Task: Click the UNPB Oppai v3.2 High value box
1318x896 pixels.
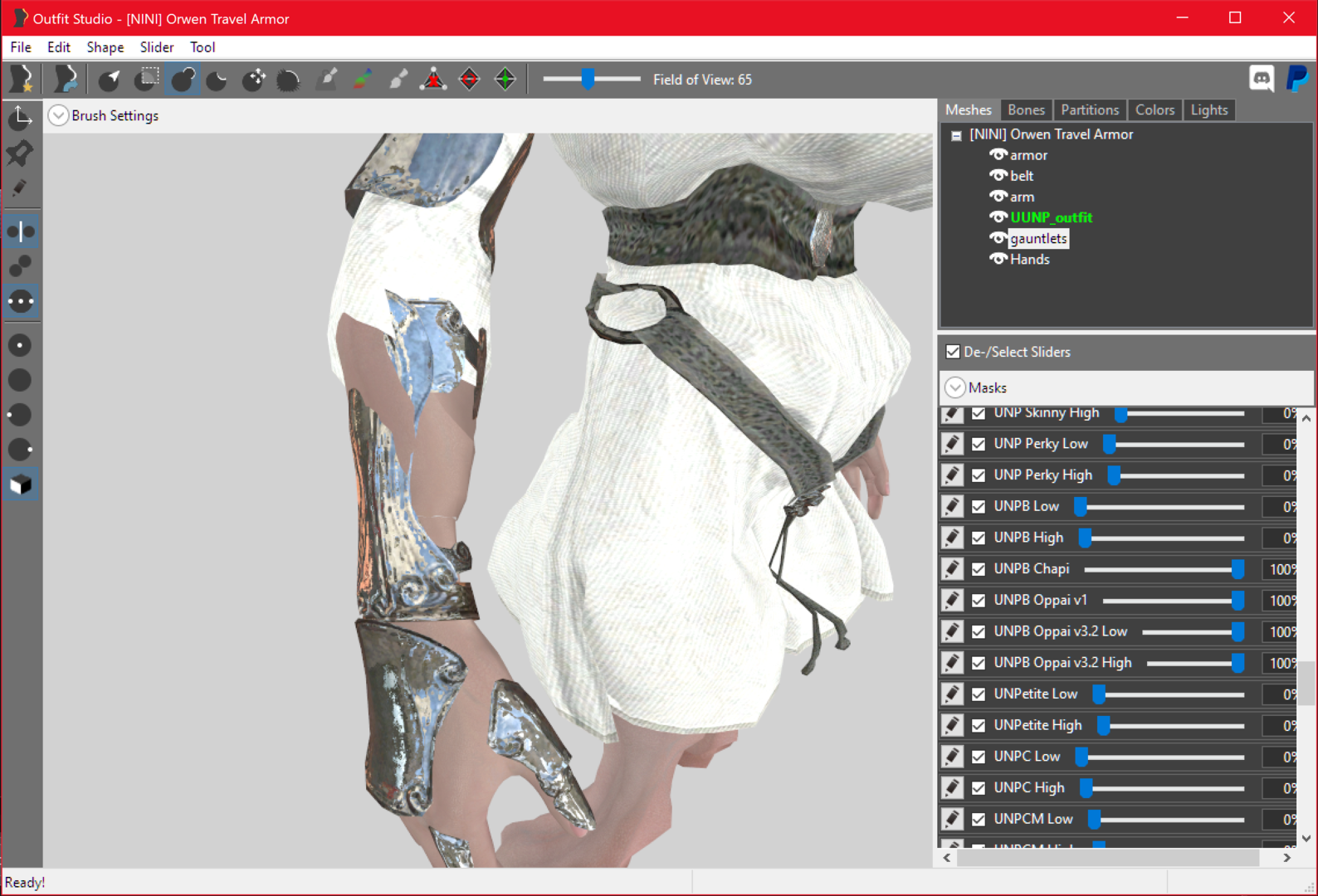Action: click(x=1280, y=663)
